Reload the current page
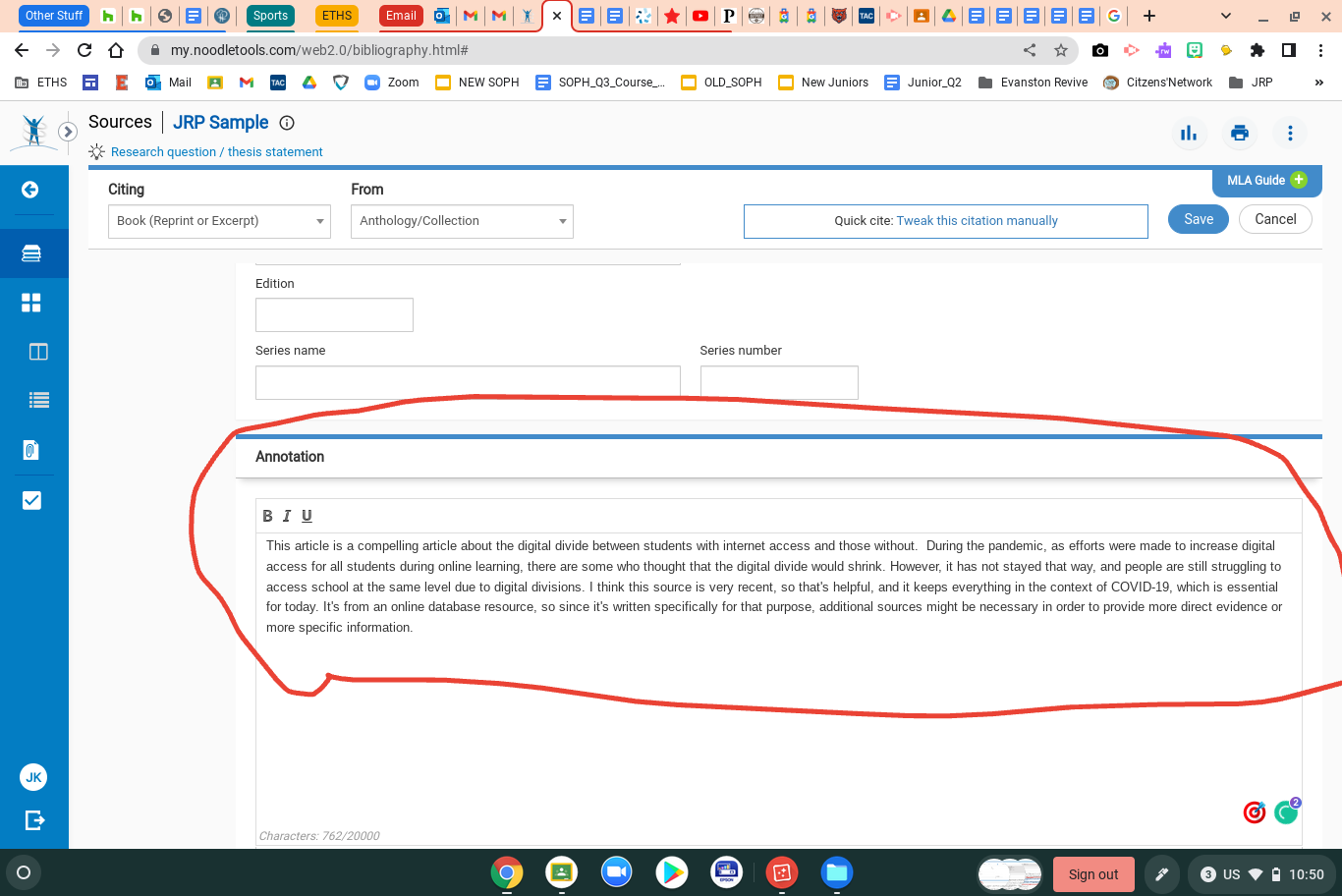 coord(84,50)
